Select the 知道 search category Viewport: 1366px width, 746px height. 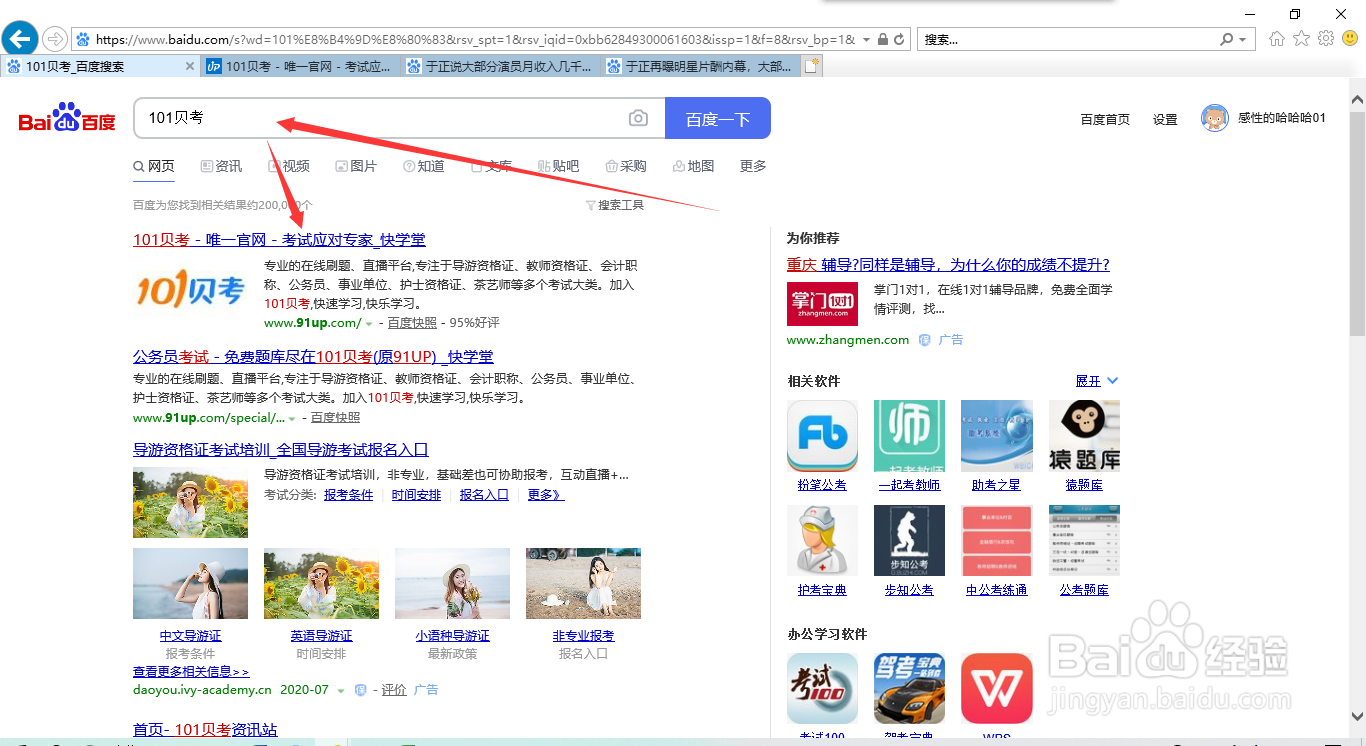pyautogui.click(x=424, y=166)
